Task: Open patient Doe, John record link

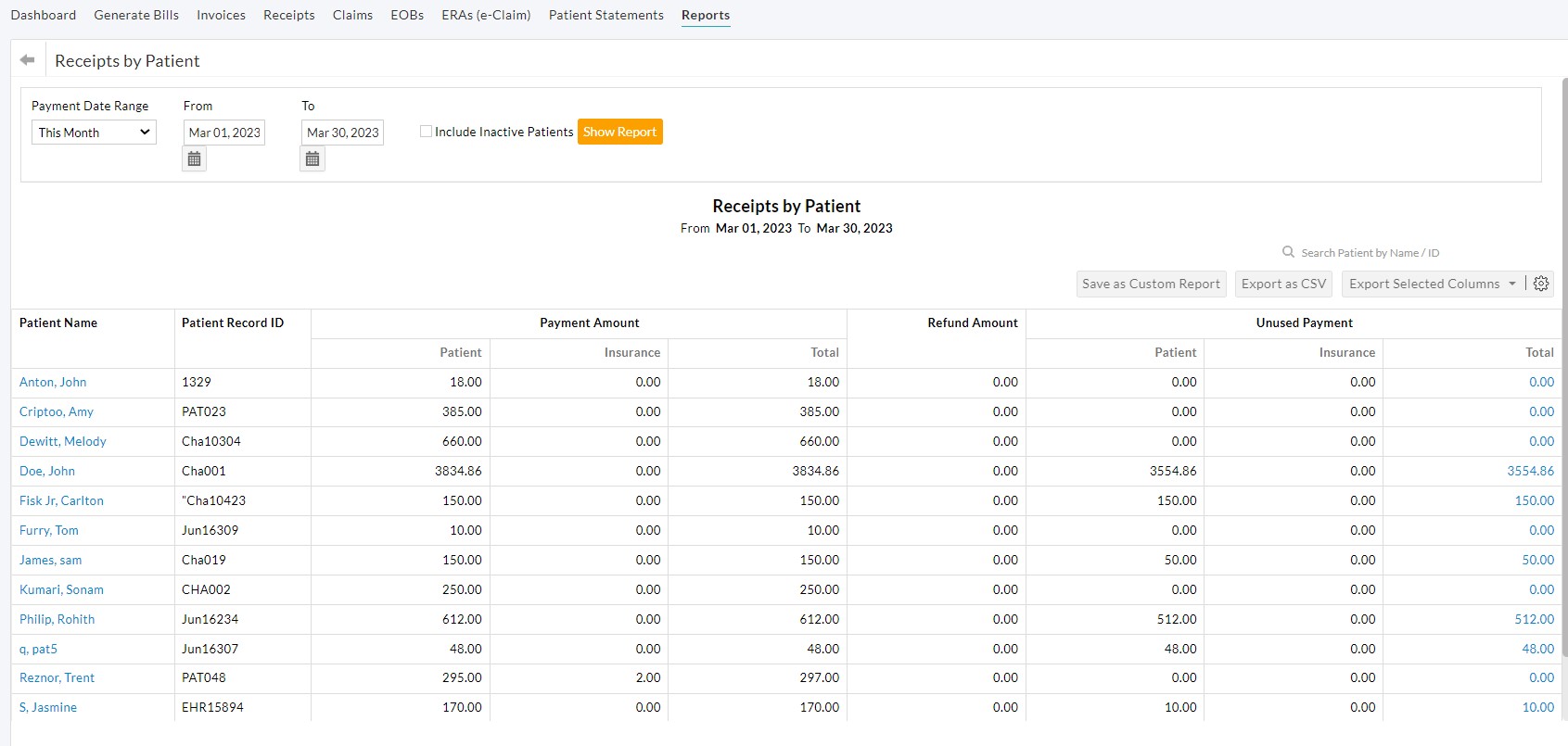Action: (47, 471)
